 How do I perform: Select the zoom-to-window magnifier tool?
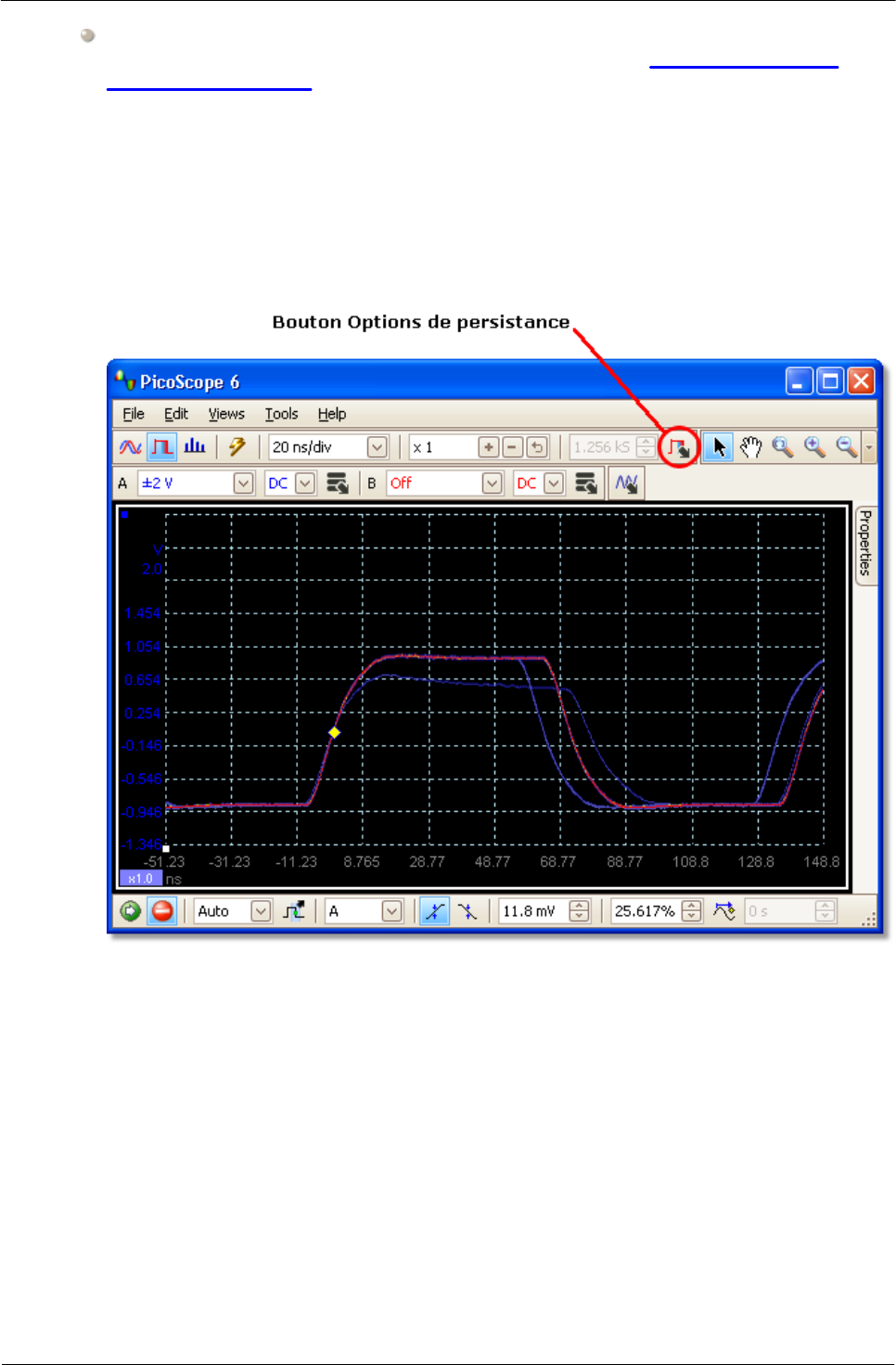[x=783, y=447]
